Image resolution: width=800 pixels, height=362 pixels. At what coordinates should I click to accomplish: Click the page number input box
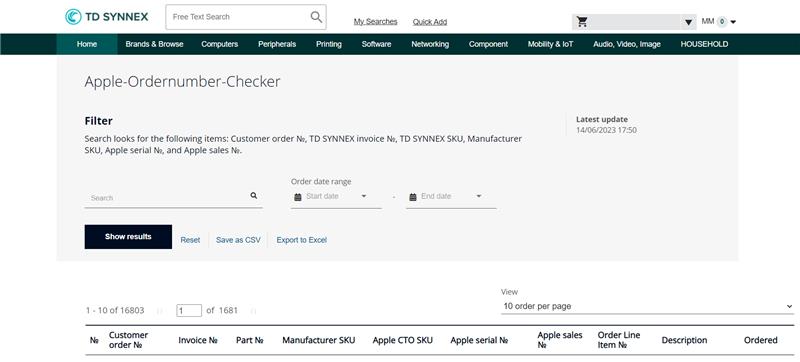coord(189,310)
